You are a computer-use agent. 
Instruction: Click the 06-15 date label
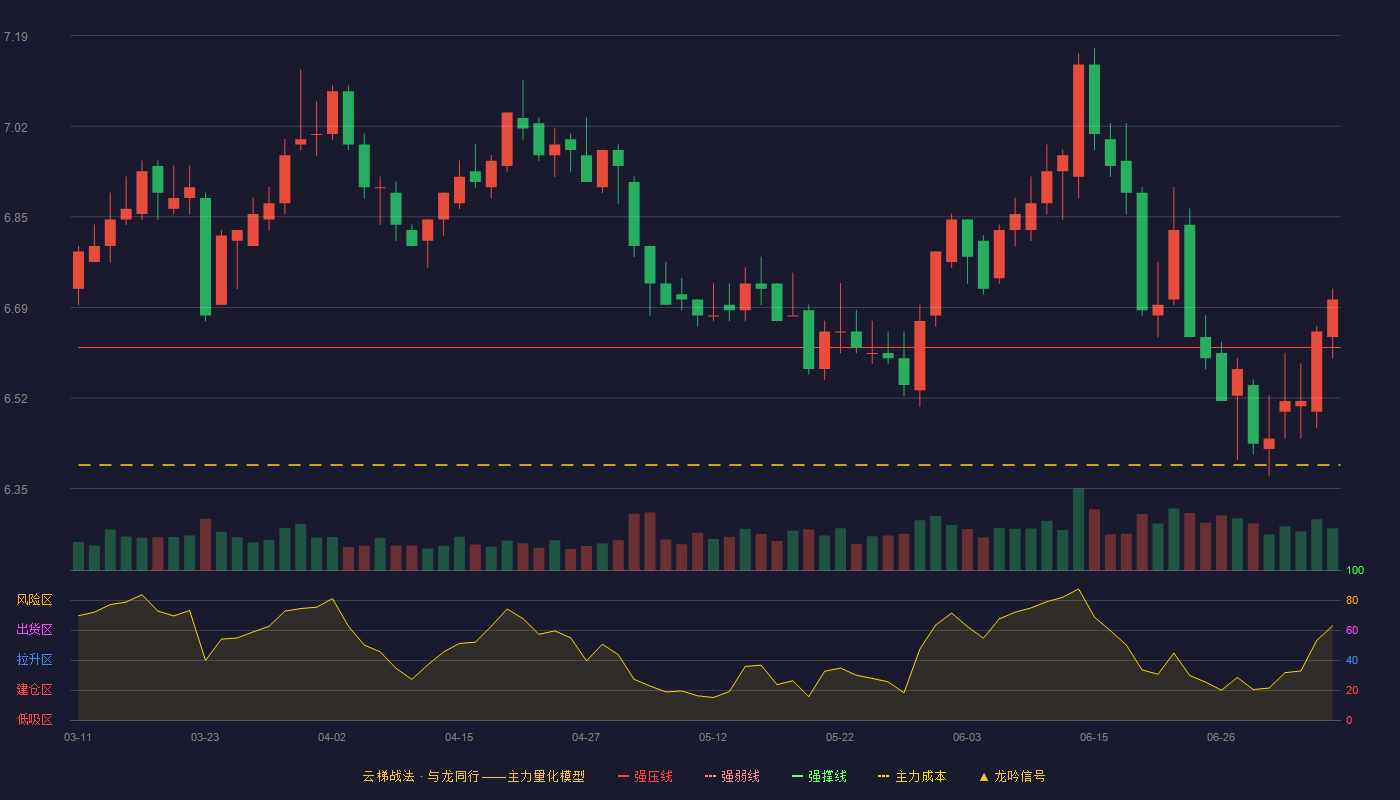1094,737
